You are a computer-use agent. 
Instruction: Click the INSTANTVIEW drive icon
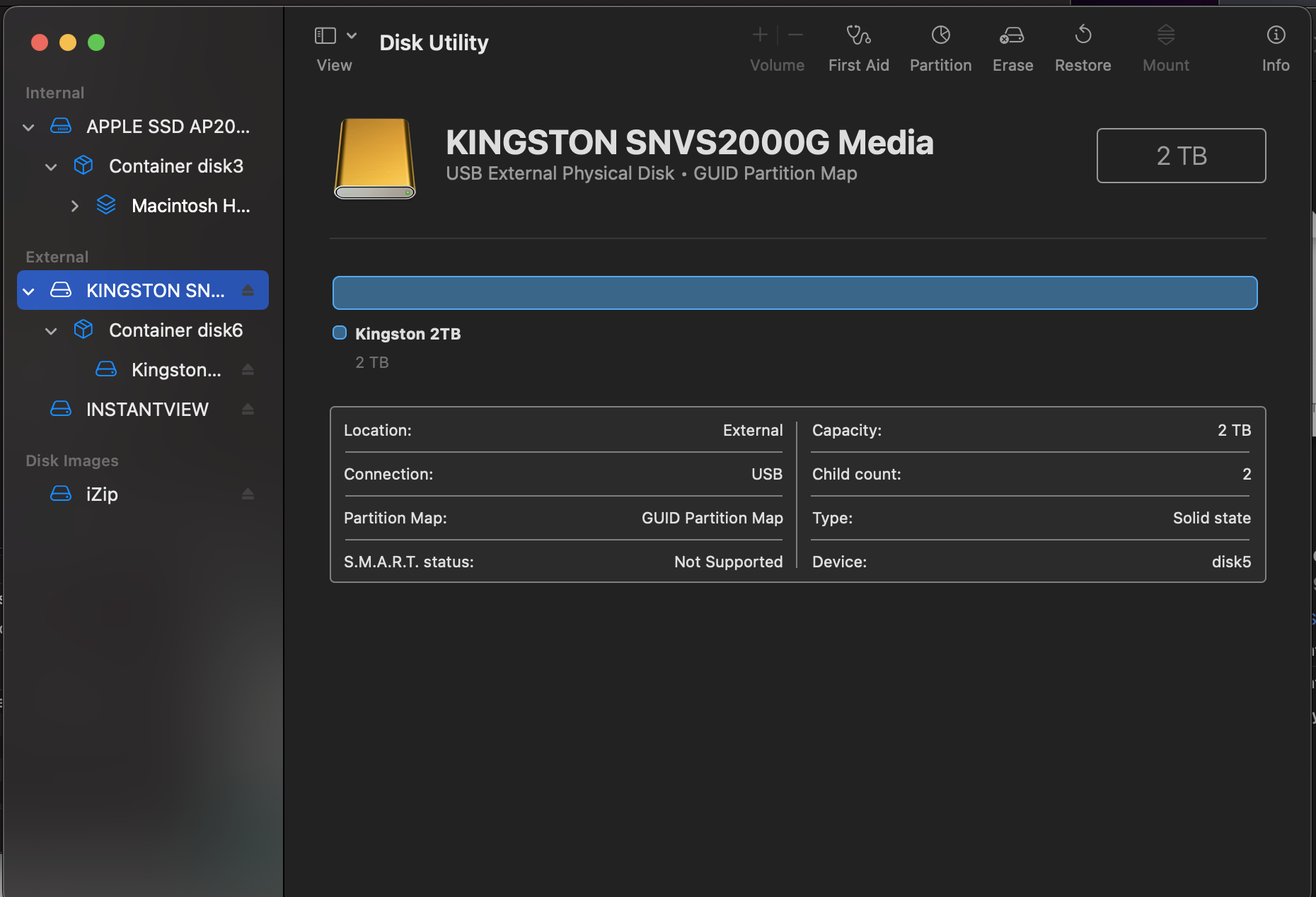point(61,410)
